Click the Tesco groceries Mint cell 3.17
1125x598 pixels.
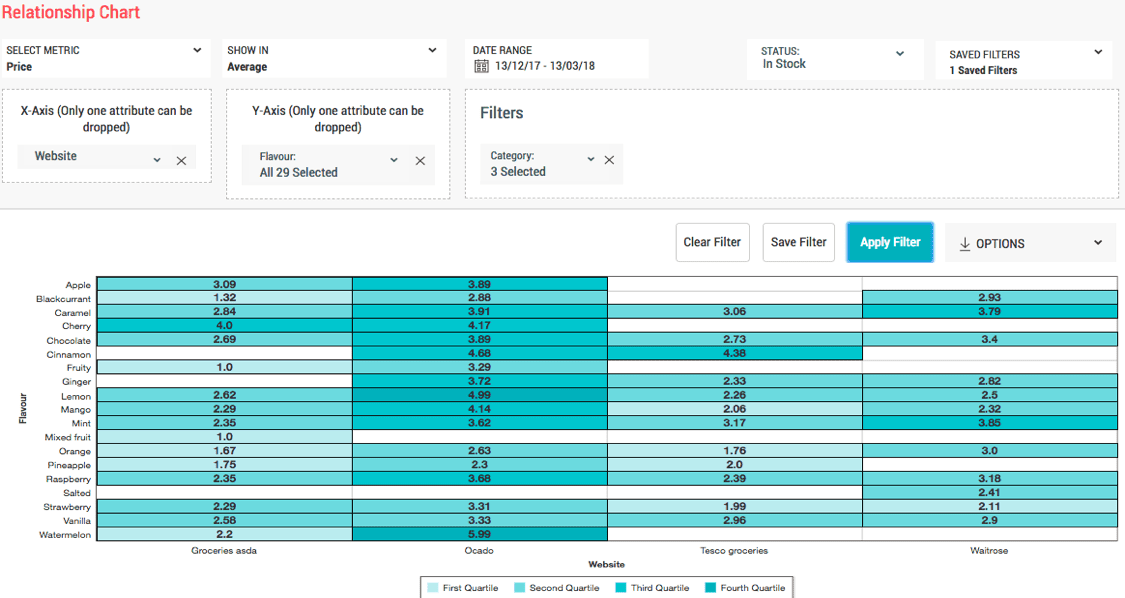(x=735, y=423)
